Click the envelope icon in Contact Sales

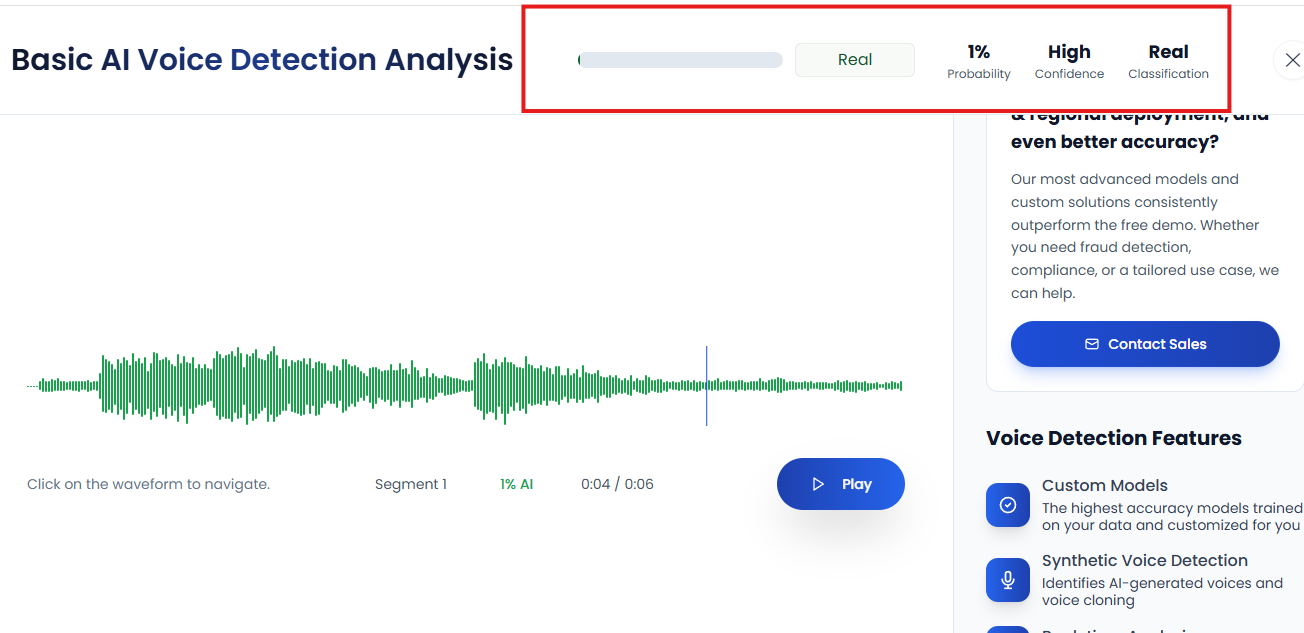point(1092,344)
